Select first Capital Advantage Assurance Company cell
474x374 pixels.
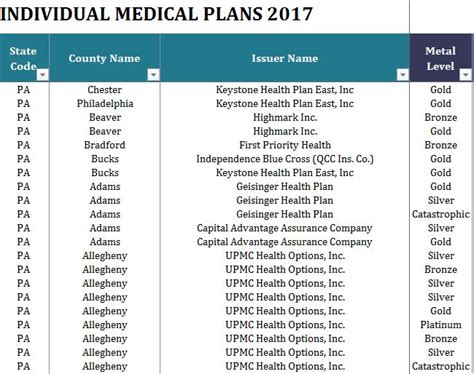pyautogui.click(x=285, y=228)
